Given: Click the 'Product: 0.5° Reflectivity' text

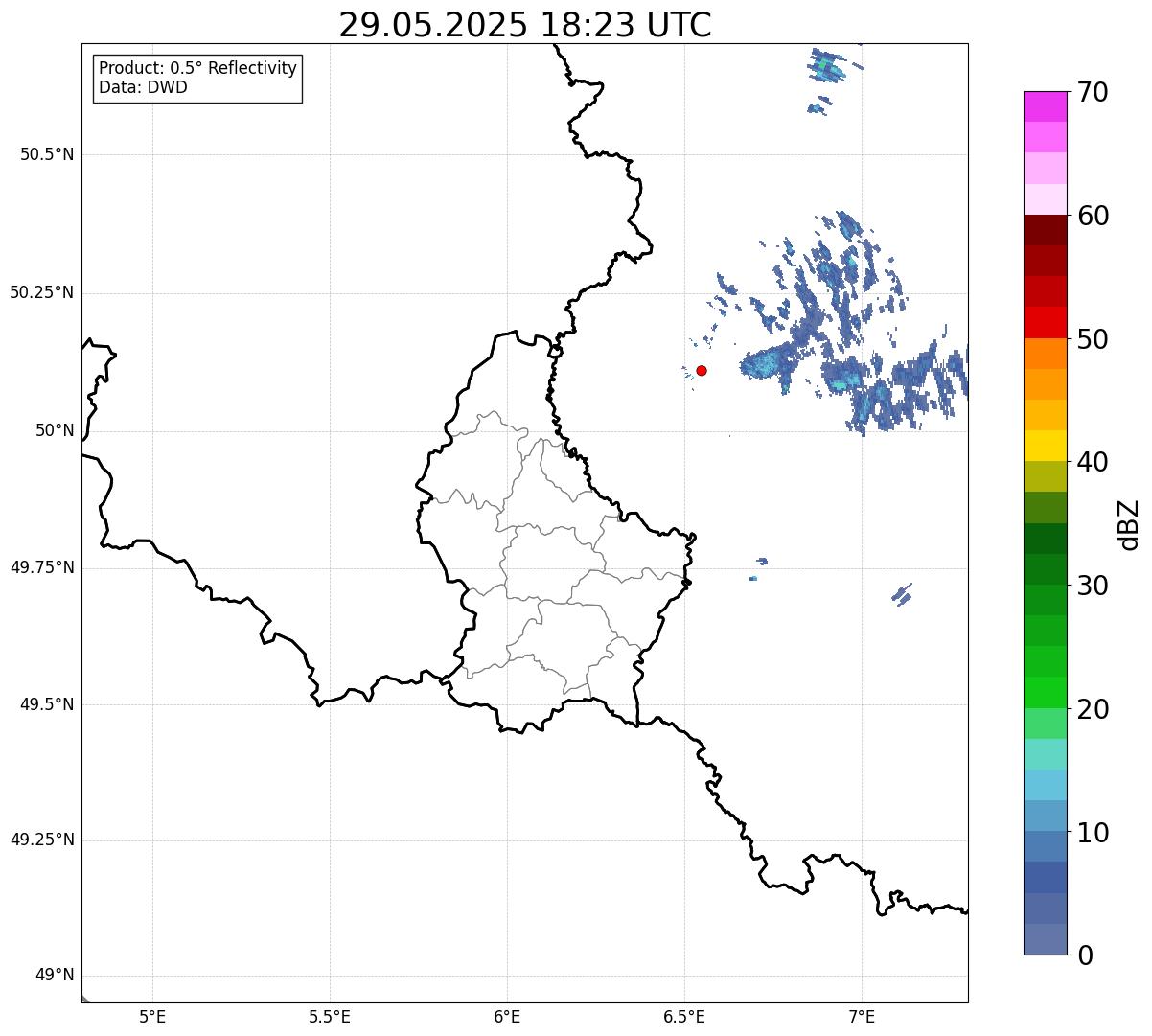Looking at the screenshot, I should coord(197,68).
